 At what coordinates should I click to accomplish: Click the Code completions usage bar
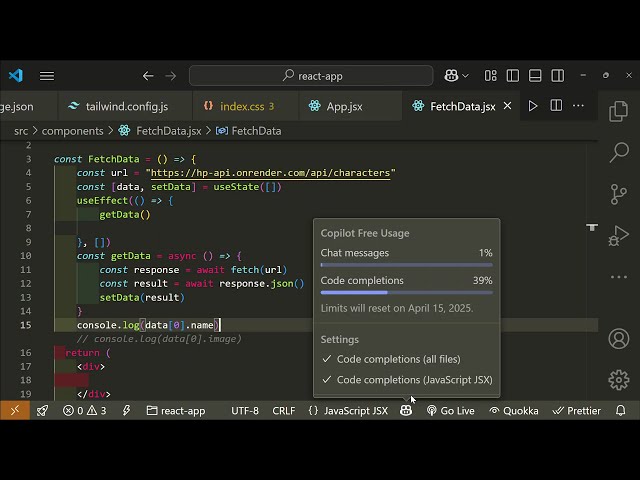pyautogui.click(x=407, y=293)
